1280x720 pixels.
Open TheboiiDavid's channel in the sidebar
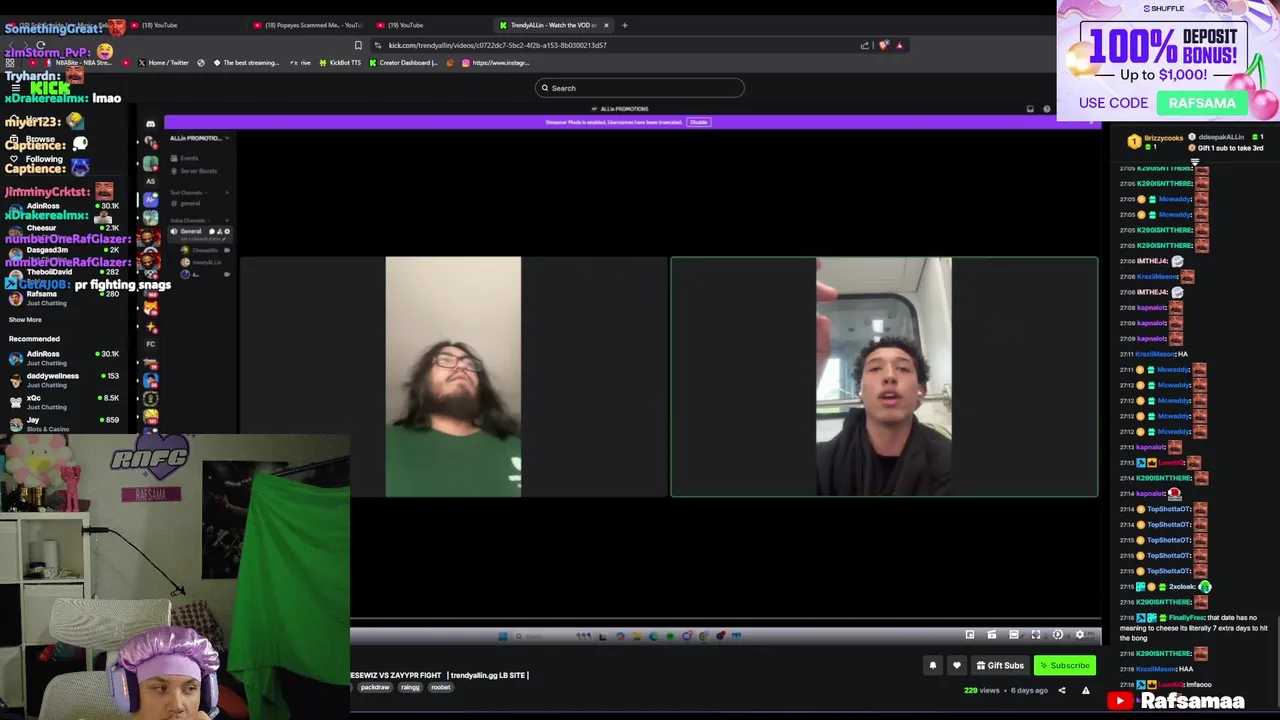pos(65,276)
